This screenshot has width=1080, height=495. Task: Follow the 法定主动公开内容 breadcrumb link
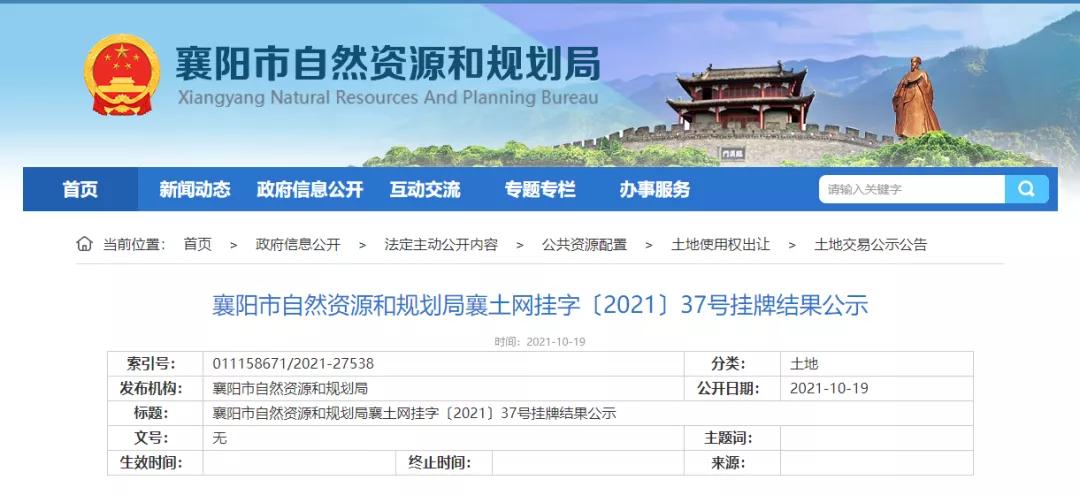coord(441,244)
